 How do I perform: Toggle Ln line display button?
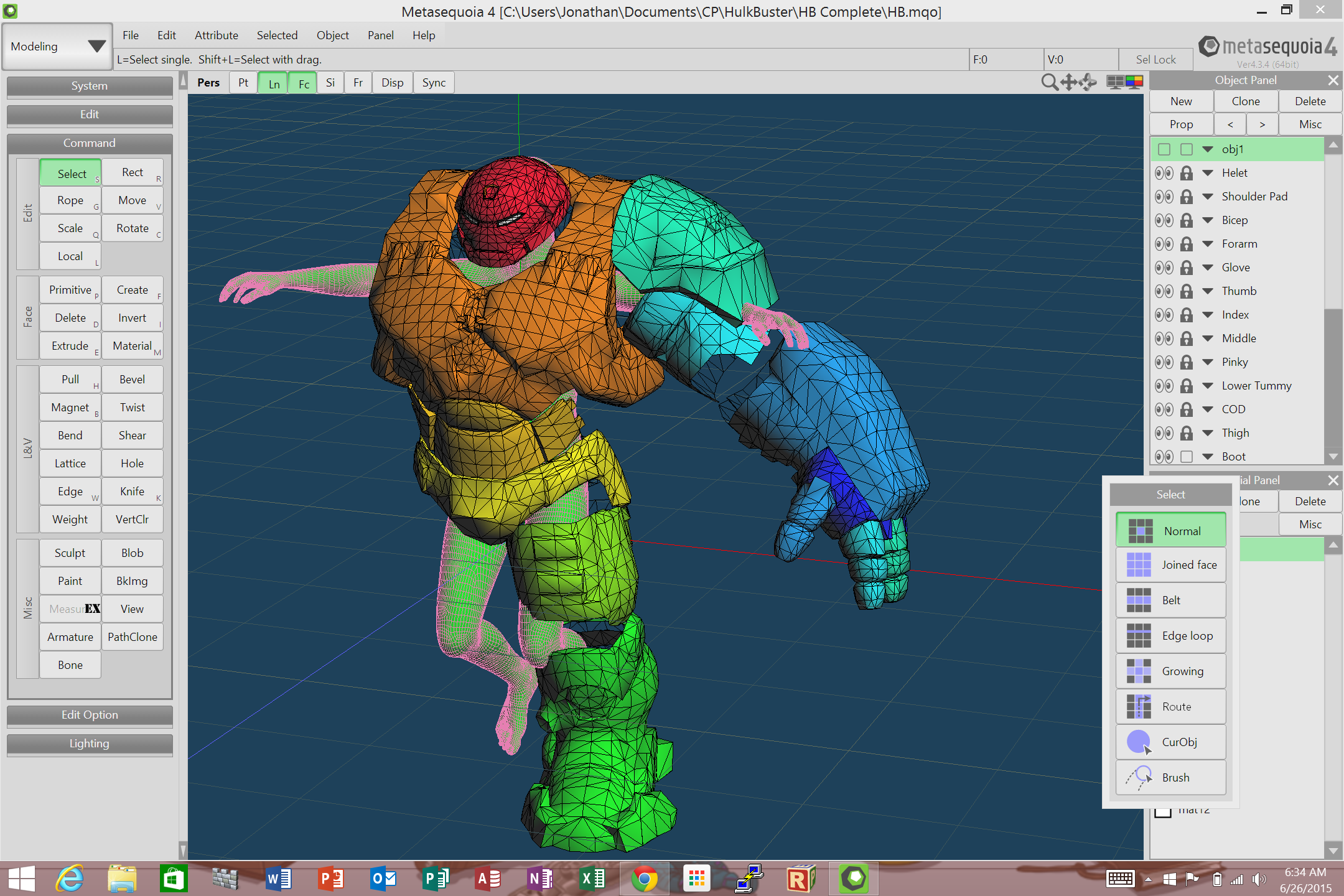pos(274,83)
